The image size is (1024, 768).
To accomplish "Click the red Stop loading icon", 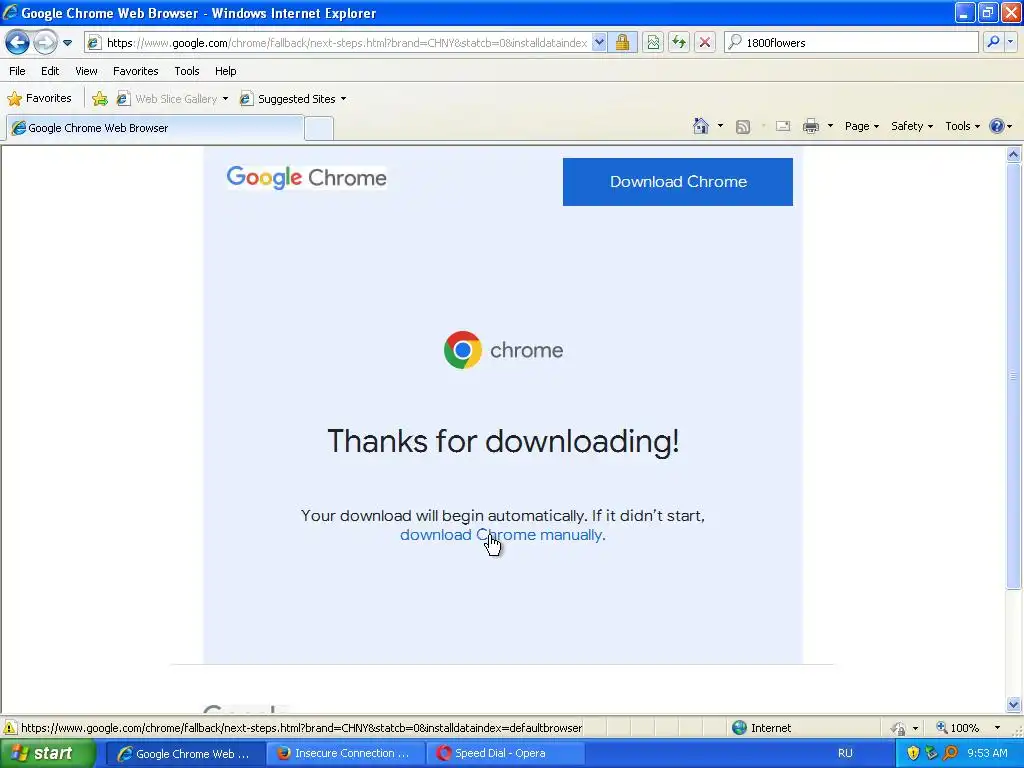I will (x=705, y=43).
